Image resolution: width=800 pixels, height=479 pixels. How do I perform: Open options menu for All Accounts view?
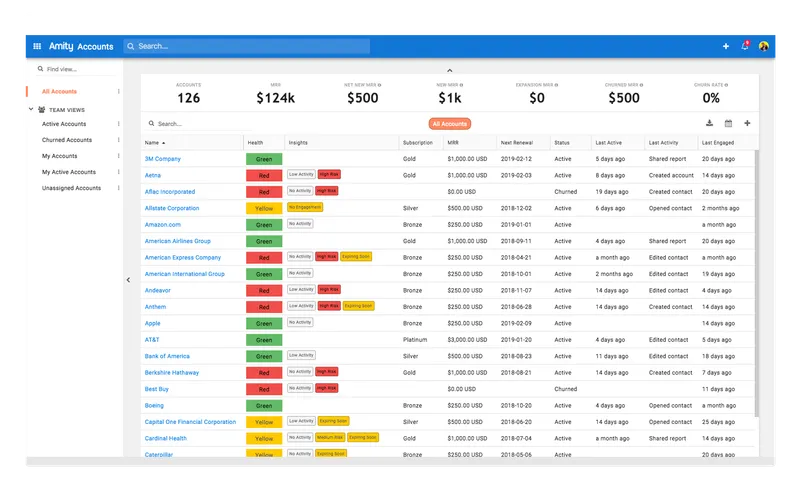tap(118, 92)
